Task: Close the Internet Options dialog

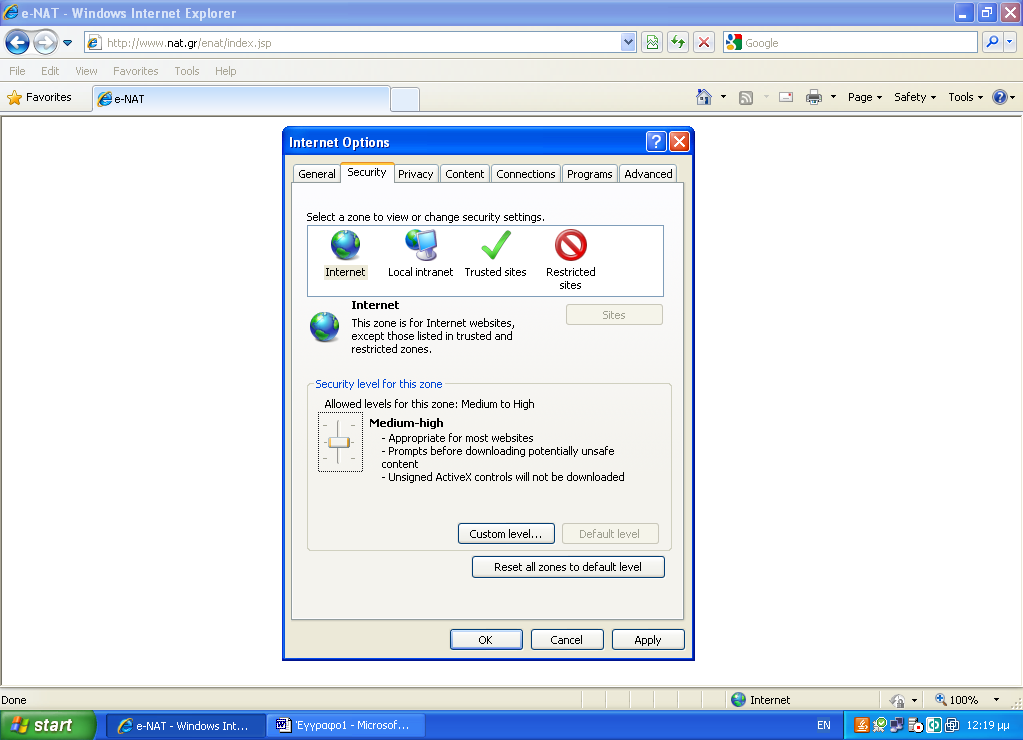Action: click(x=679, y=142)
